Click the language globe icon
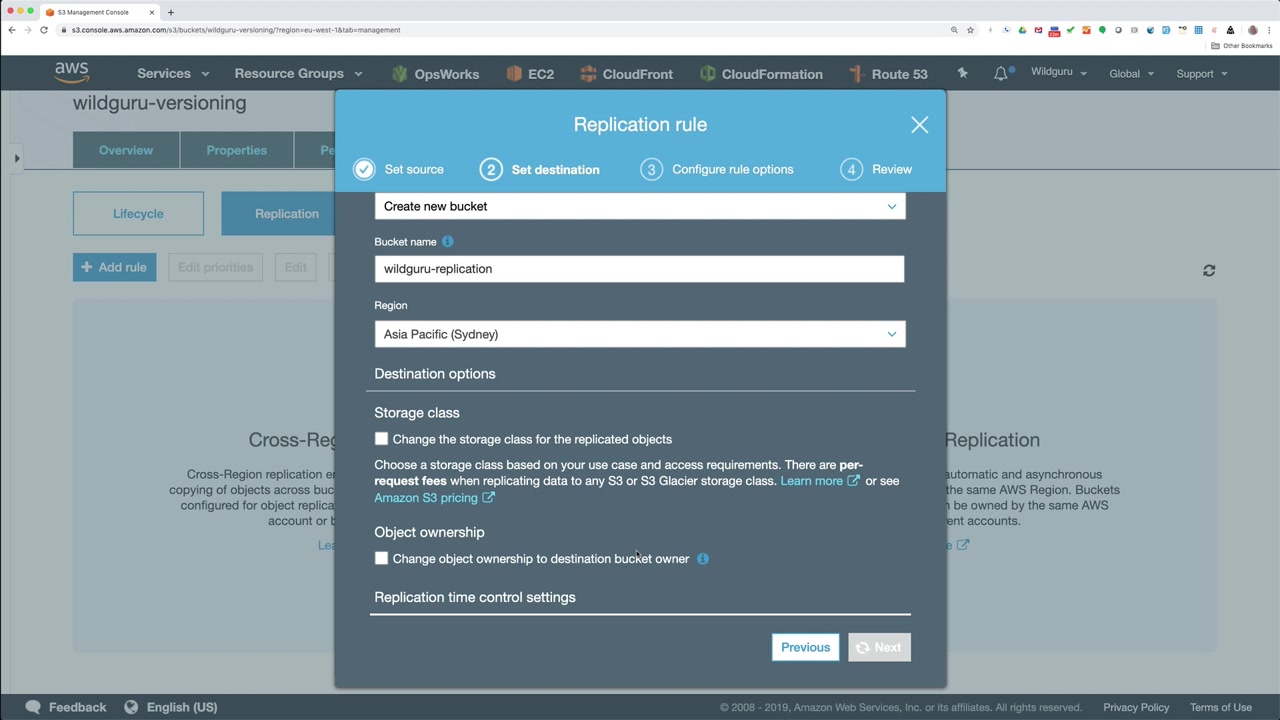1280x720 pixels. click(x=131, y=707)
